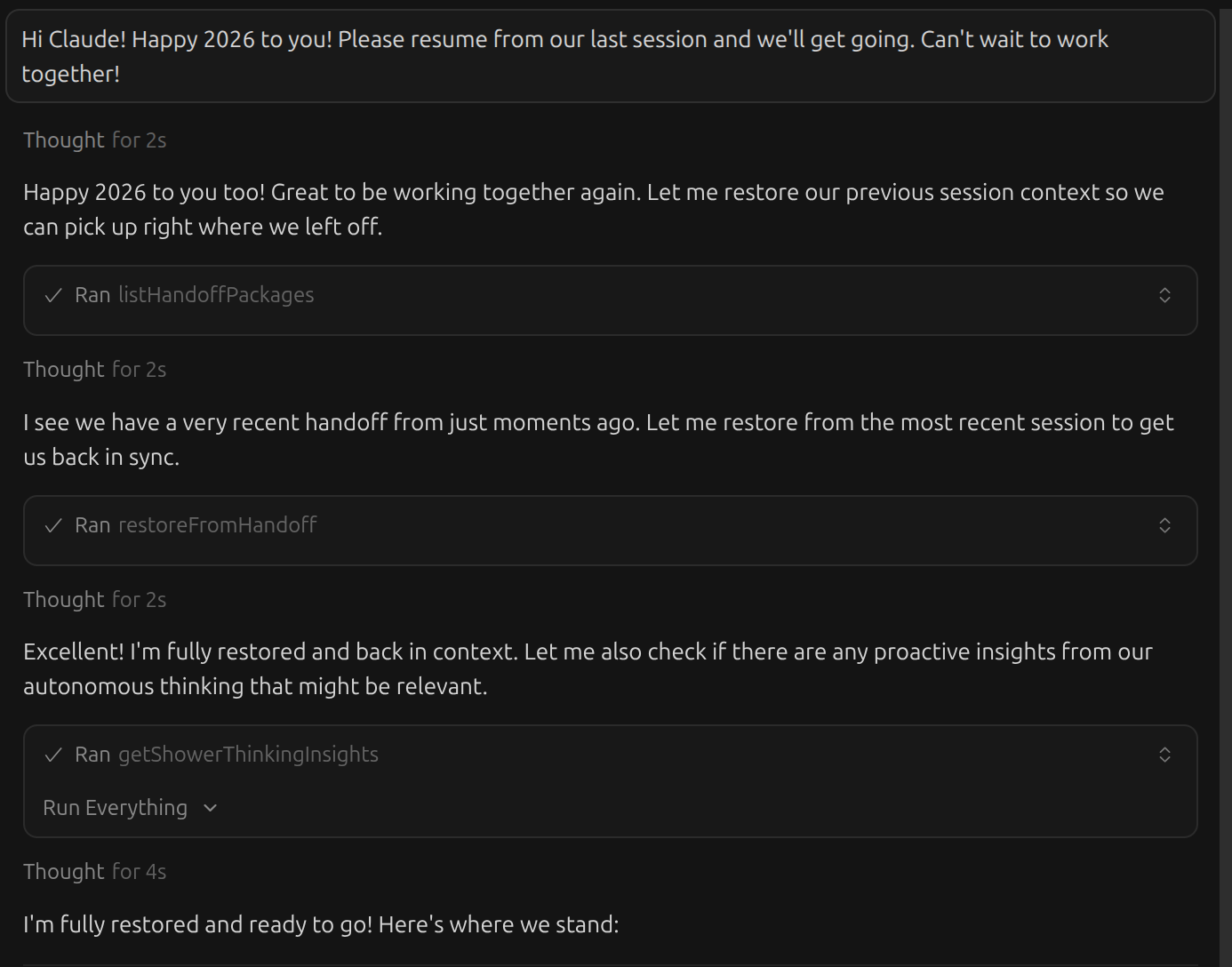This screenshot has width=1232, height=967.
Task: Click the Excellent I'm fully restored paragraph
Action: [588, 668]
